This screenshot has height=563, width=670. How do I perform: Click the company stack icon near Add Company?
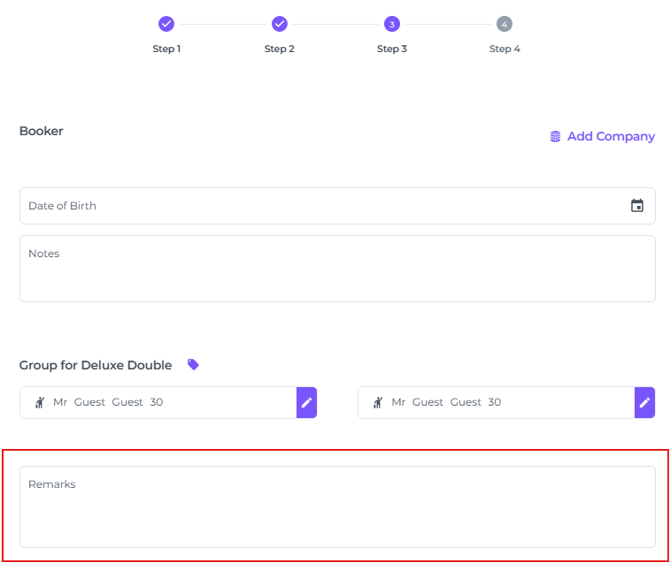[x=555, y=137]
